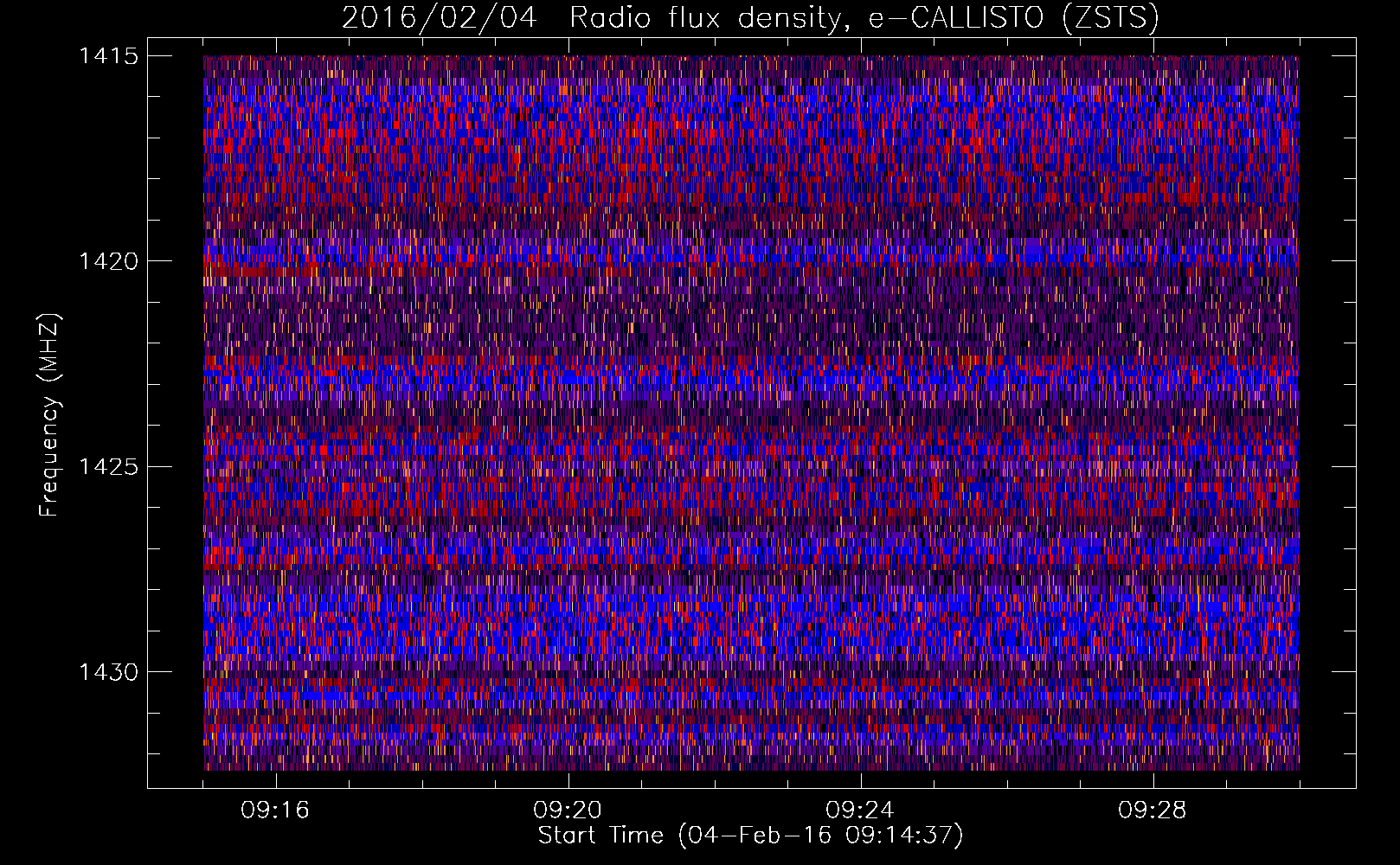Click the 'e-CALLISTO (ZSTS)' station label

click(1014, 17)
